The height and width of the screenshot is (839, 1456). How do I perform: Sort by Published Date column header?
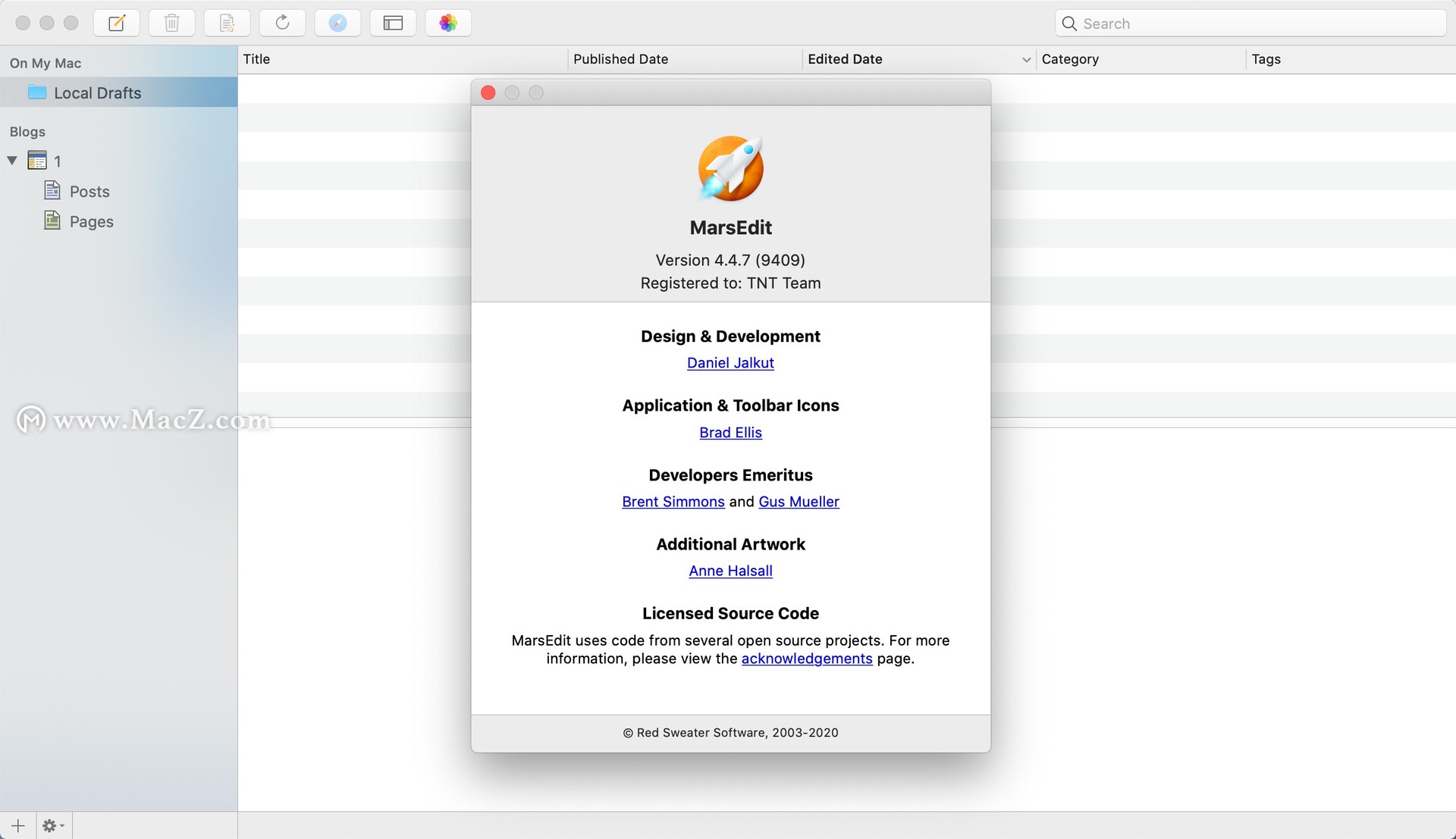click(x=685, y=59)
